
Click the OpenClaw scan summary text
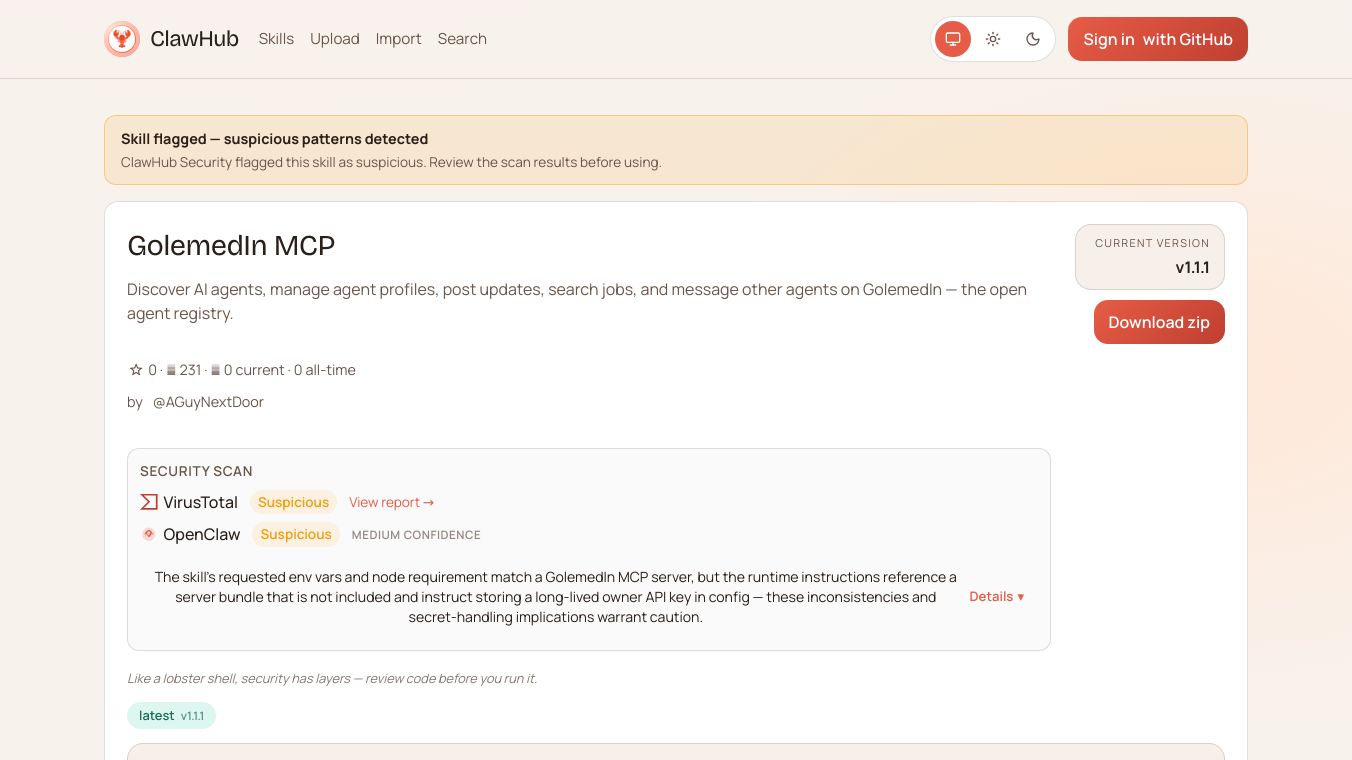[556, 597]
